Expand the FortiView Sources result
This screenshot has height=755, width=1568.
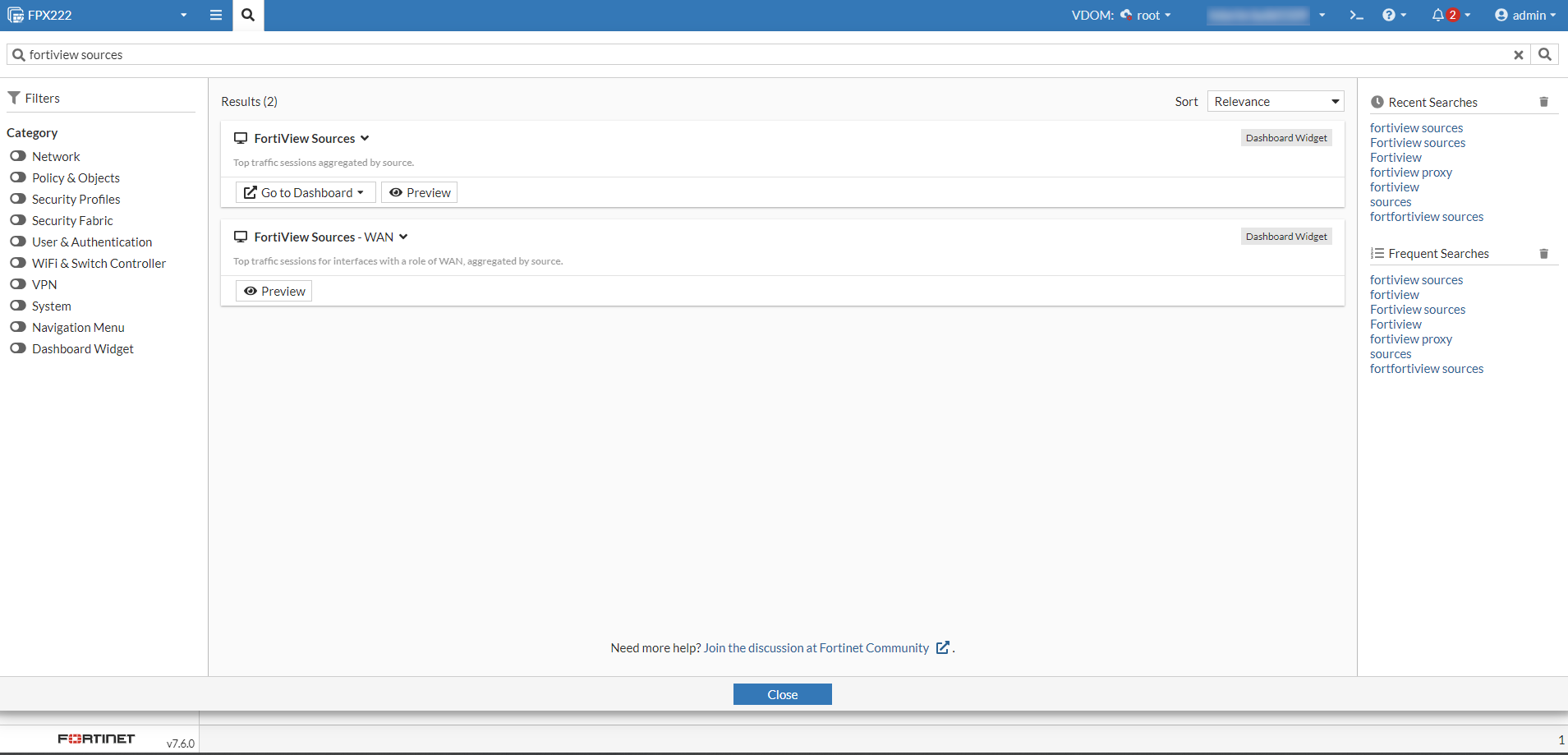[365, 138]
